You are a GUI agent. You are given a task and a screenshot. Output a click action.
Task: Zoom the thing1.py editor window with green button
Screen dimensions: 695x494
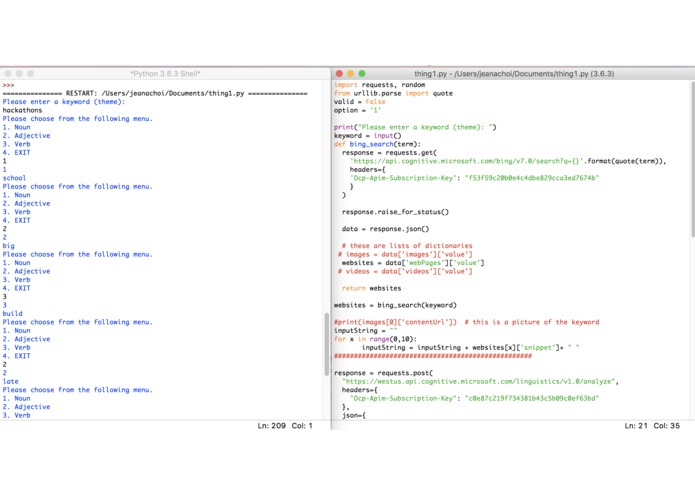click(x=362, y=74)
